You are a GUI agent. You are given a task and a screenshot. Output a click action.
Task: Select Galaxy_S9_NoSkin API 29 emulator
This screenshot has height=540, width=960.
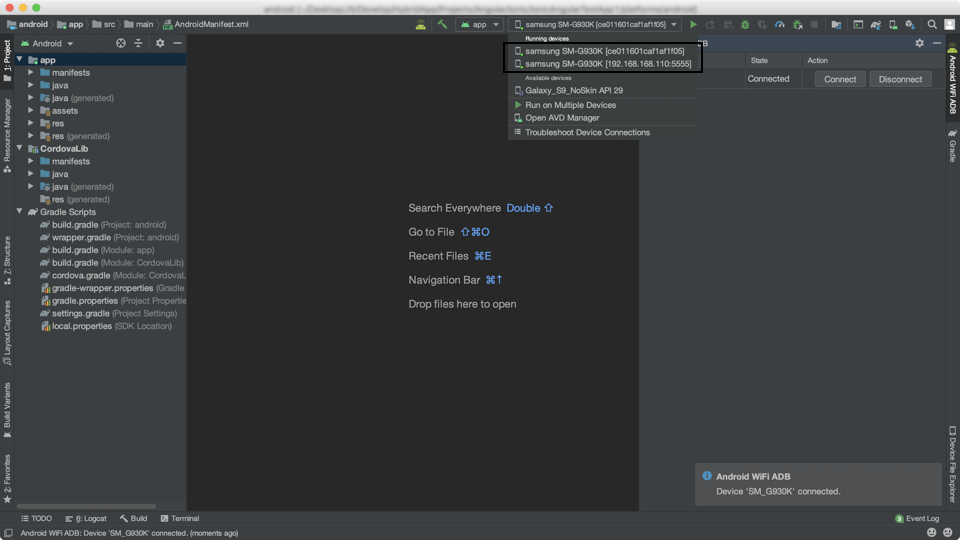point(602,90)
